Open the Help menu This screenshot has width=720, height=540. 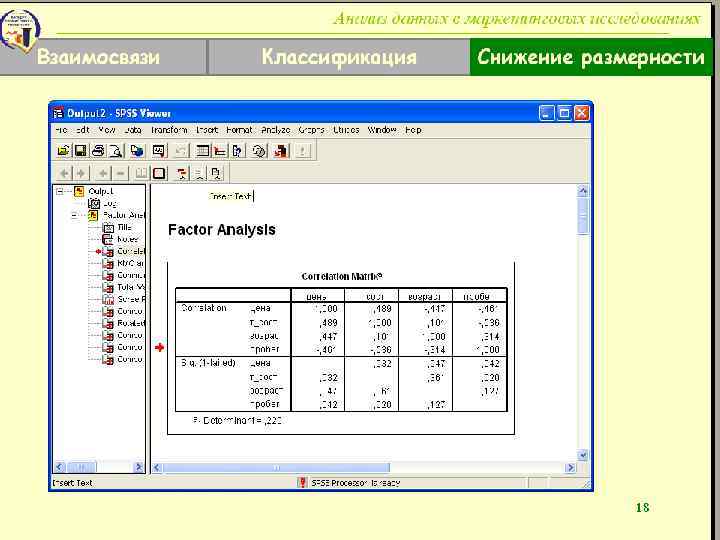(x=413, y=130)
